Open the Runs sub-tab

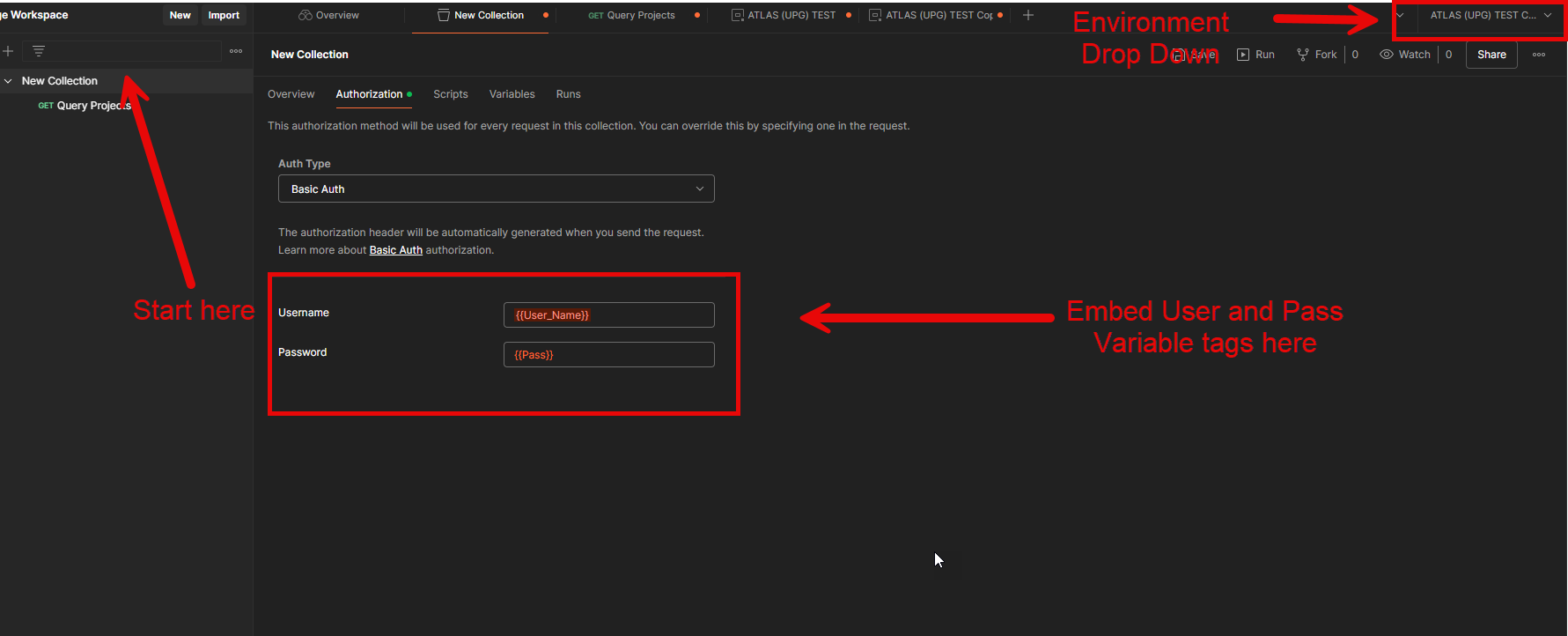(x=568, y=94)
